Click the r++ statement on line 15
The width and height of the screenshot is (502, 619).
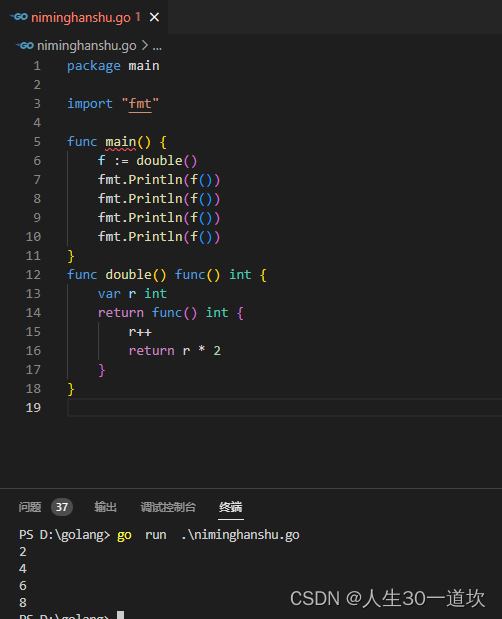pos(140,332)
